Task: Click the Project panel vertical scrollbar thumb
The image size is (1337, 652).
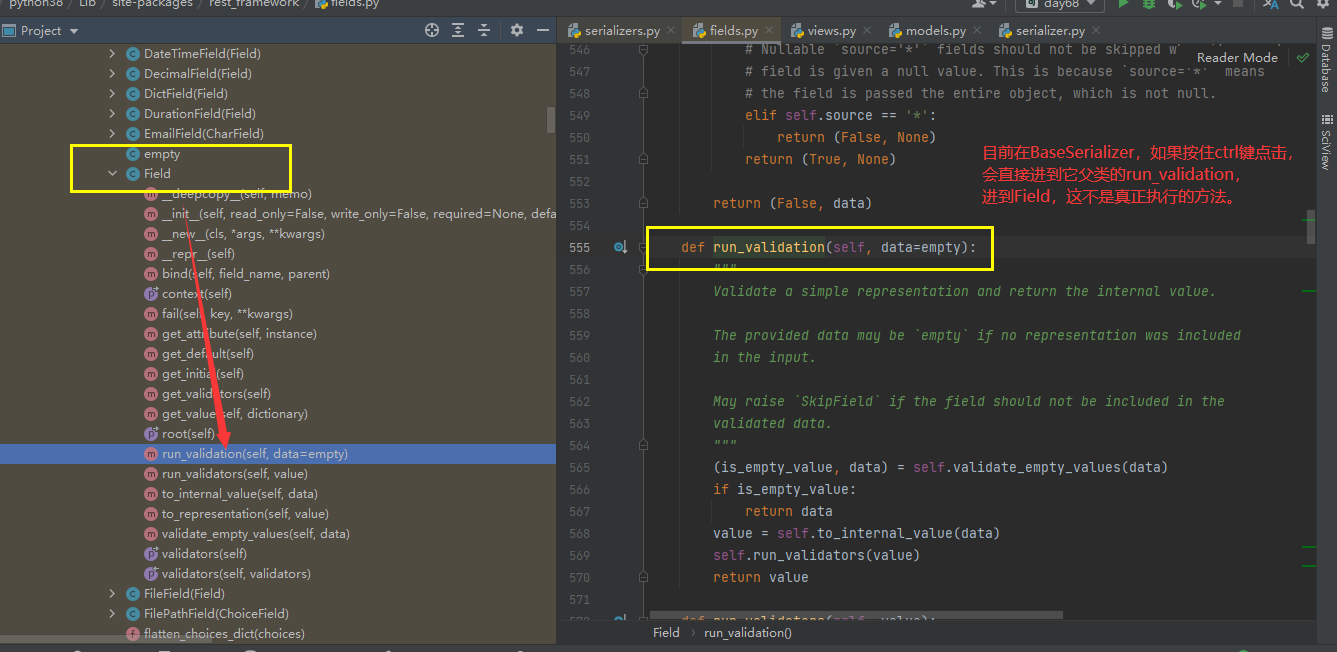Action: (551, 120)
